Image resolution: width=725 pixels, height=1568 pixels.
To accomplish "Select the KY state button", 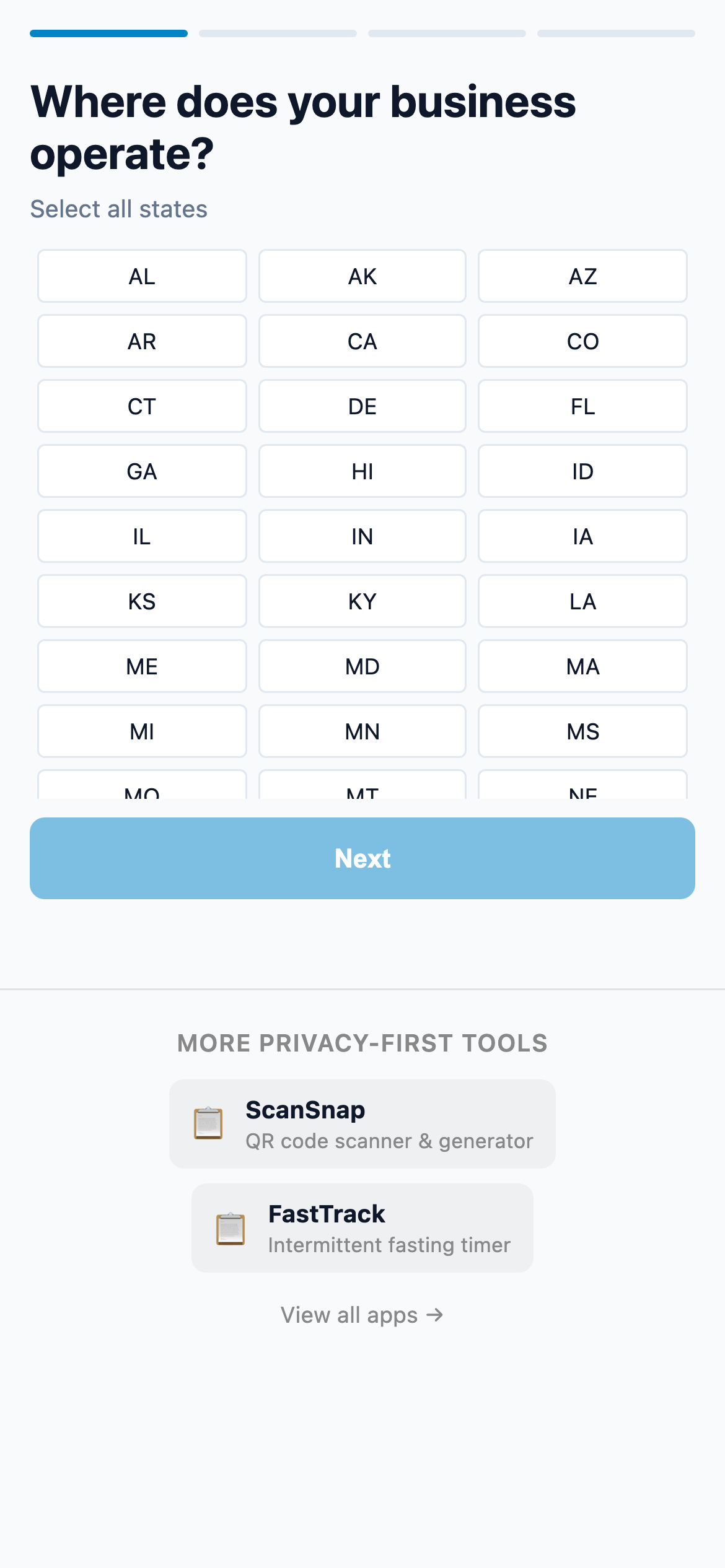I will 362,601.
